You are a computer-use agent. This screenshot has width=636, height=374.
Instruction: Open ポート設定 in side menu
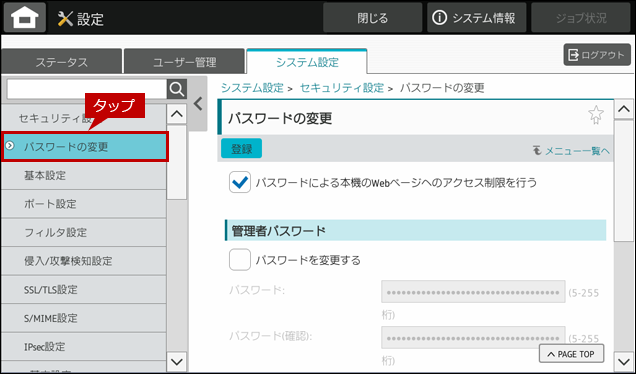tap(84, 204)
